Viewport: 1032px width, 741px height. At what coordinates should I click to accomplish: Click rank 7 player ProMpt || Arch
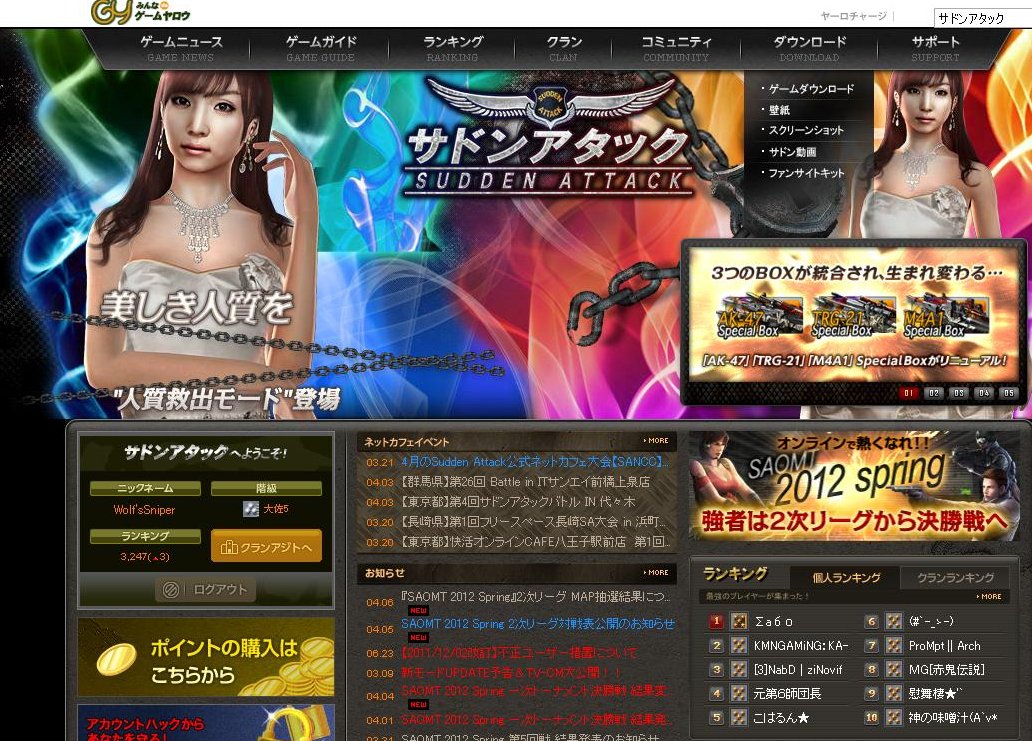tap(944, 646)
